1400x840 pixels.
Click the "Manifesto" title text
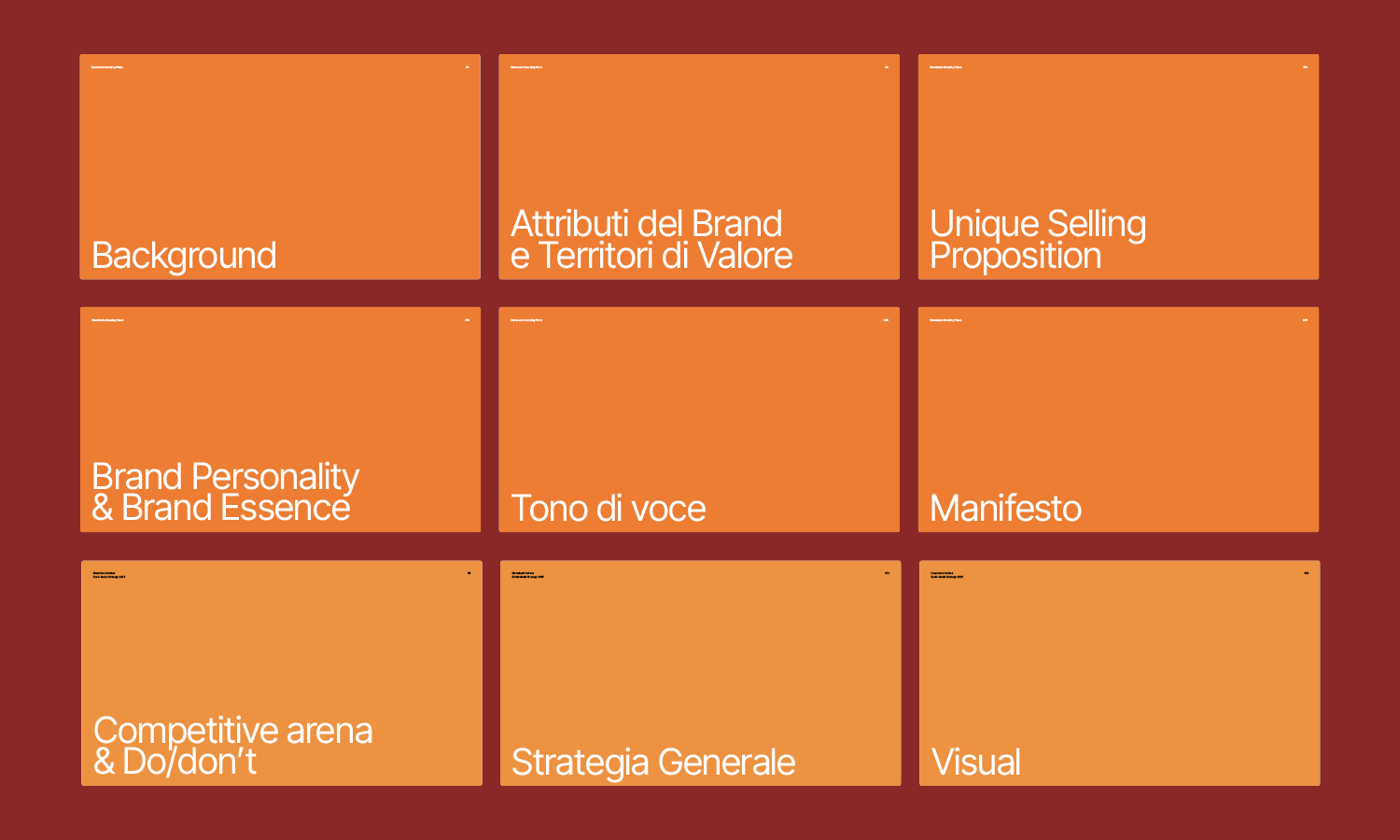pyautogui.click(x=1005, y=509)
